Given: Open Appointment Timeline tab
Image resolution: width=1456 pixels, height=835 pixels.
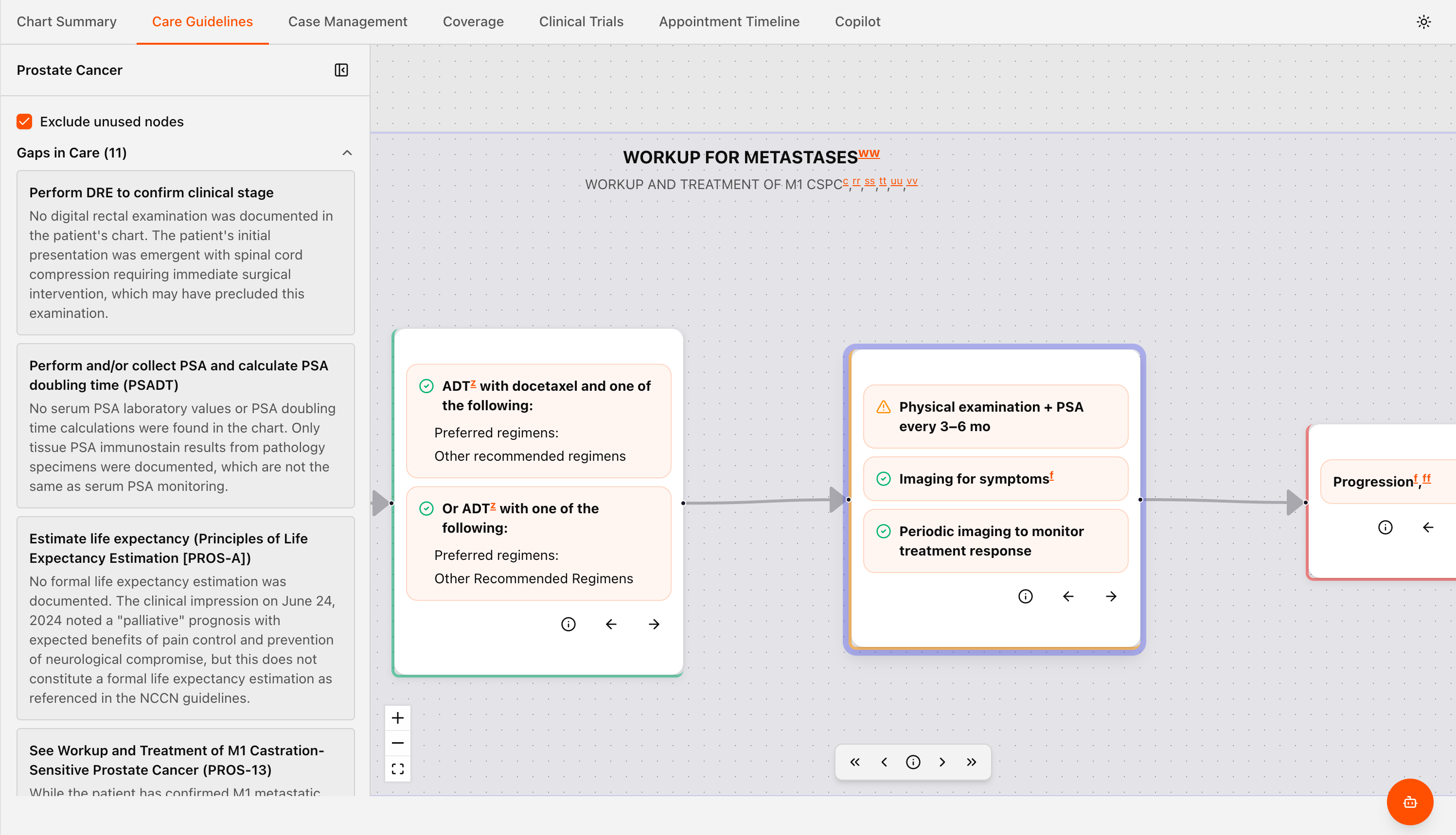Looking at the screenshot, I should 729,21.
